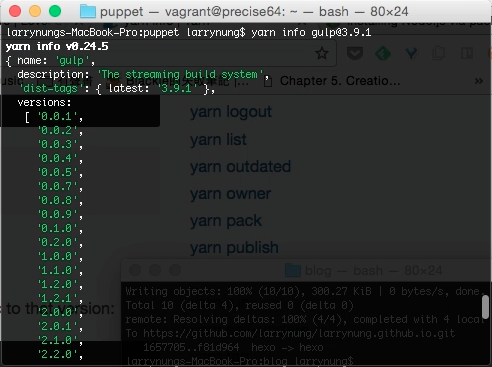Screen dimensions: 492x367
Task: Click the bookmark star icon in address bar
Action: click(x=322, y=53)
